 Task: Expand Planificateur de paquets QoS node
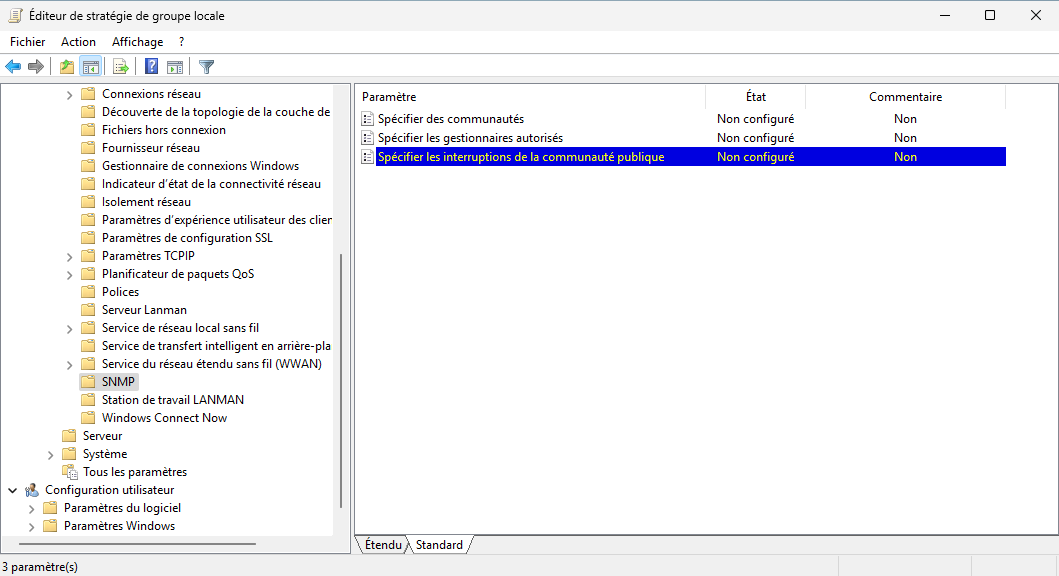tap(70, 274)
